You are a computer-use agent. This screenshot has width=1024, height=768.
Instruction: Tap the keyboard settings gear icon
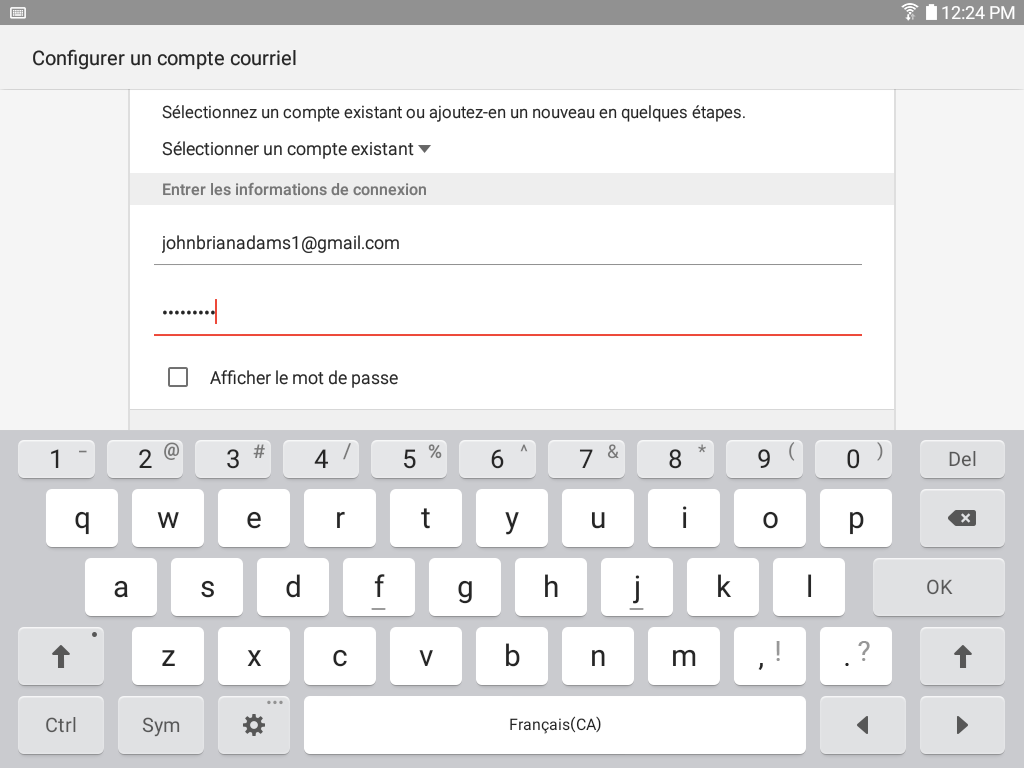[253, 725]
